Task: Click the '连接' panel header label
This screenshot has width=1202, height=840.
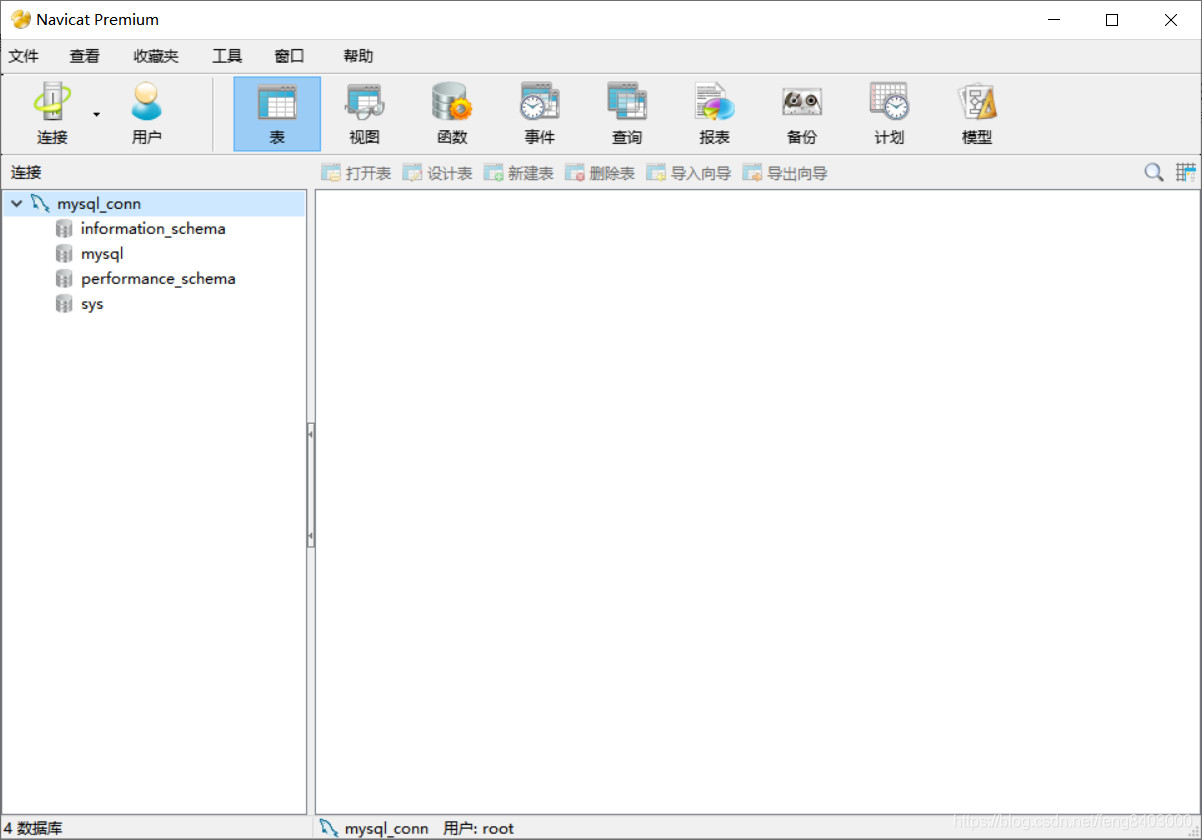Action: (27, 173)
